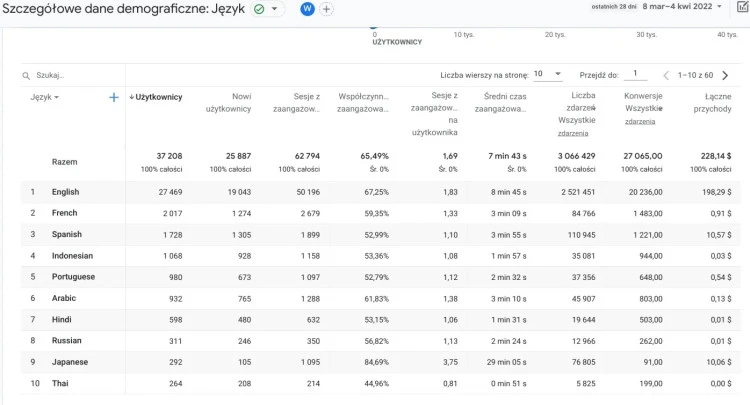Viewport: 750px width, 405px height.
Task: Click the blue W segment avatar
Action: [307, 9]
